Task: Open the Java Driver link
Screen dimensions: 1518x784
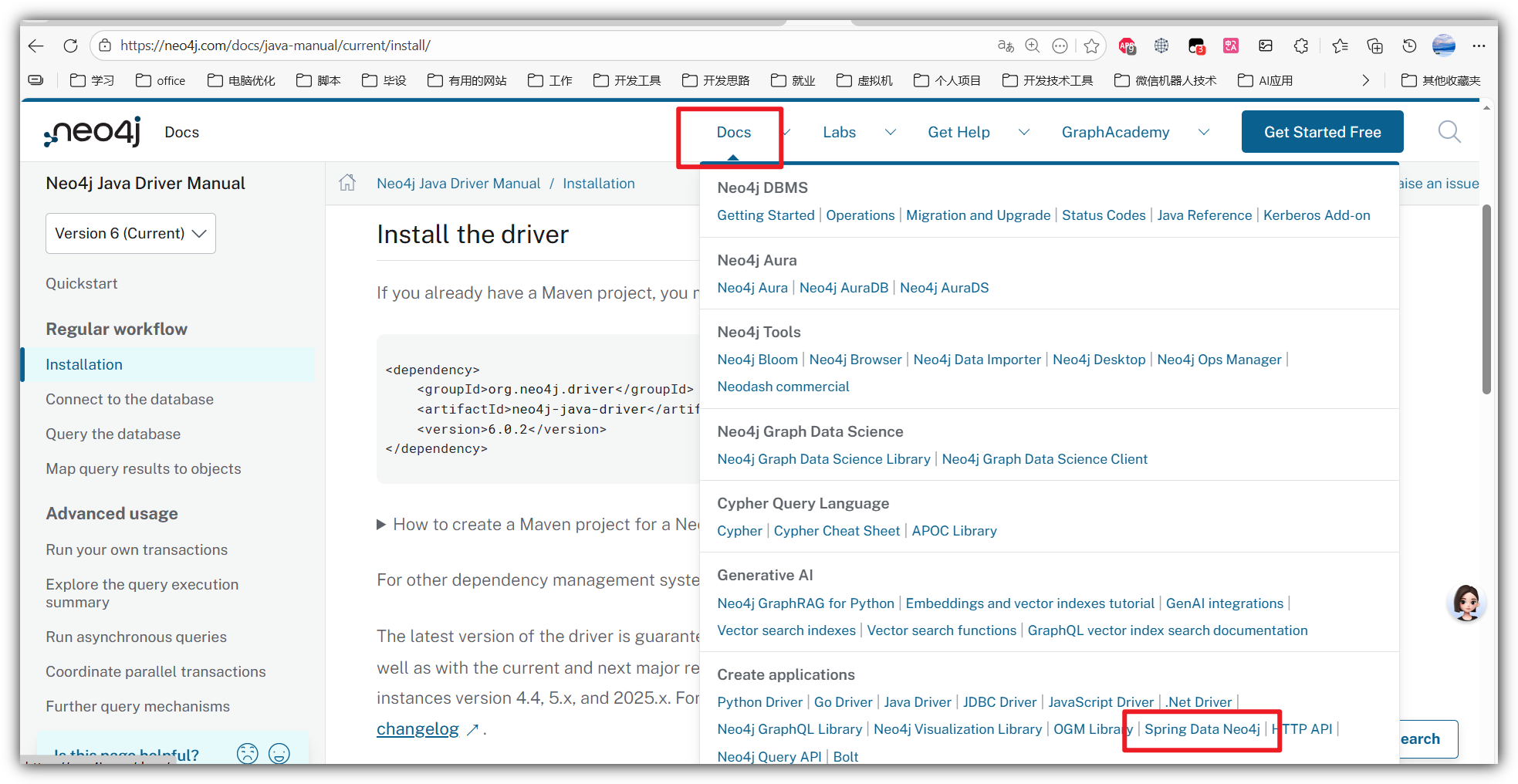Action: tap(918, 702)
